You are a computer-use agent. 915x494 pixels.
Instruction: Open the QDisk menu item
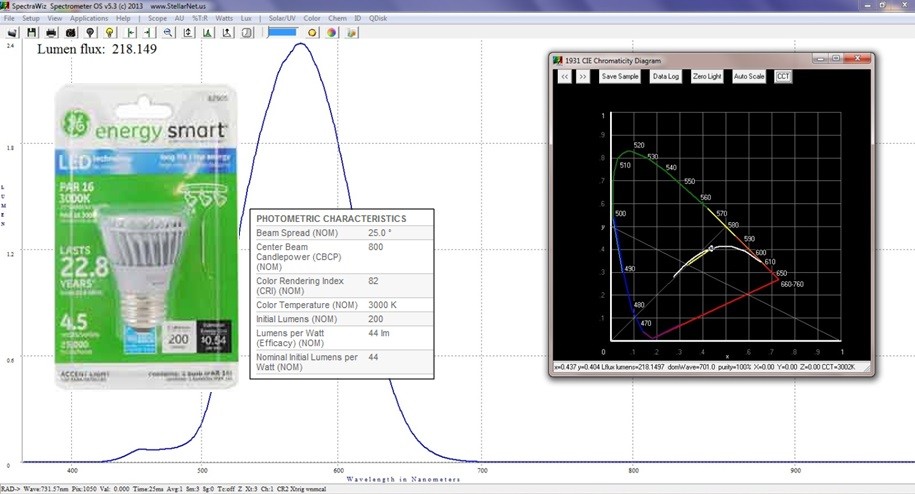(x=378, y=18)
